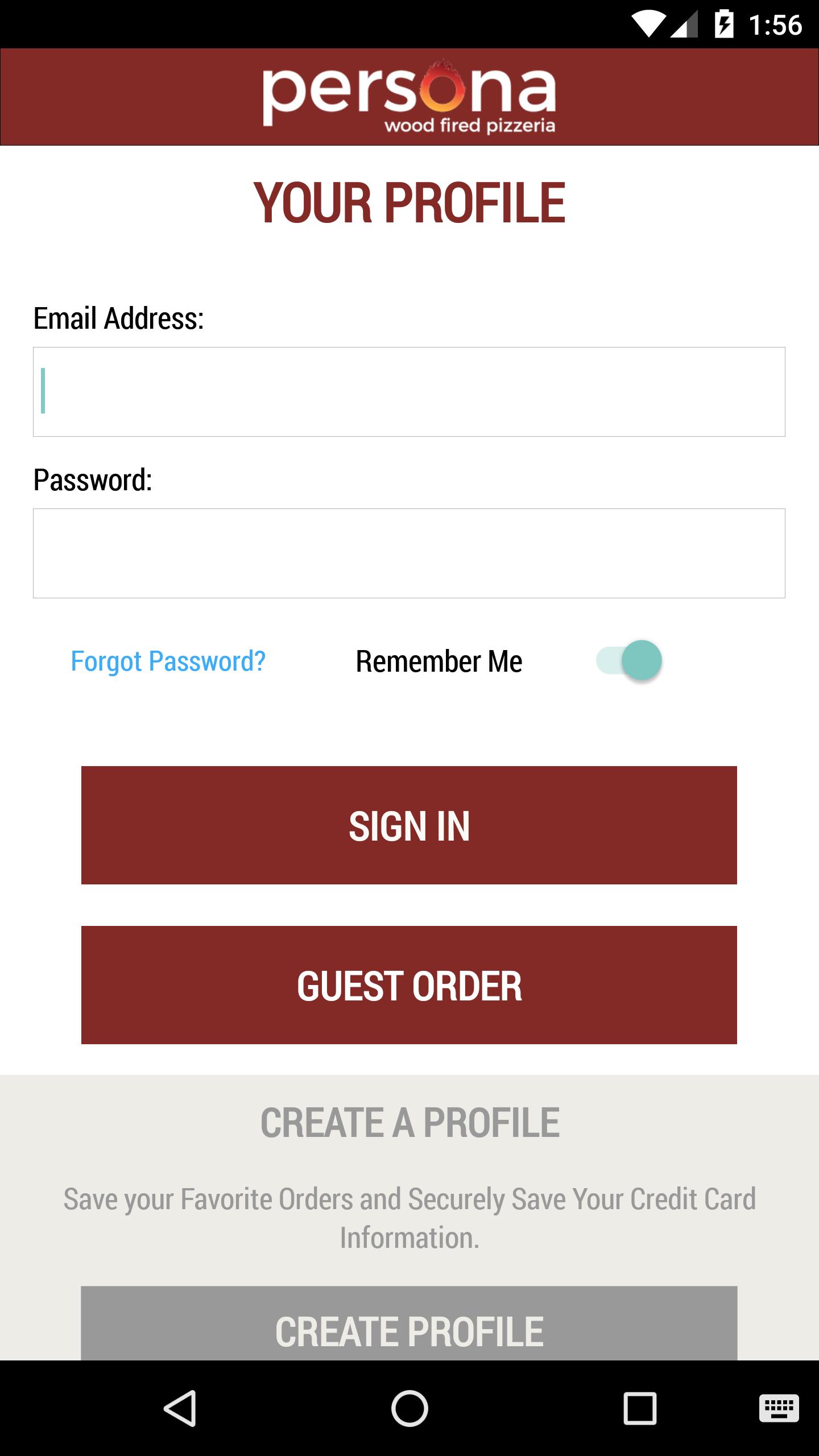Tap the keyboard switcher icon

pyautogui.click(x=779, y=1408)
